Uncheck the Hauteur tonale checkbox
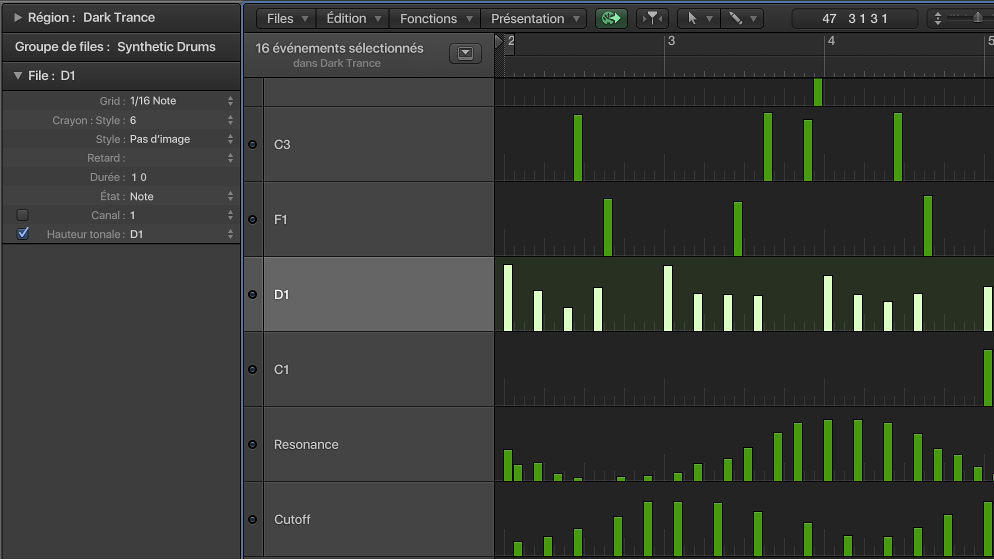 (23, 234)
